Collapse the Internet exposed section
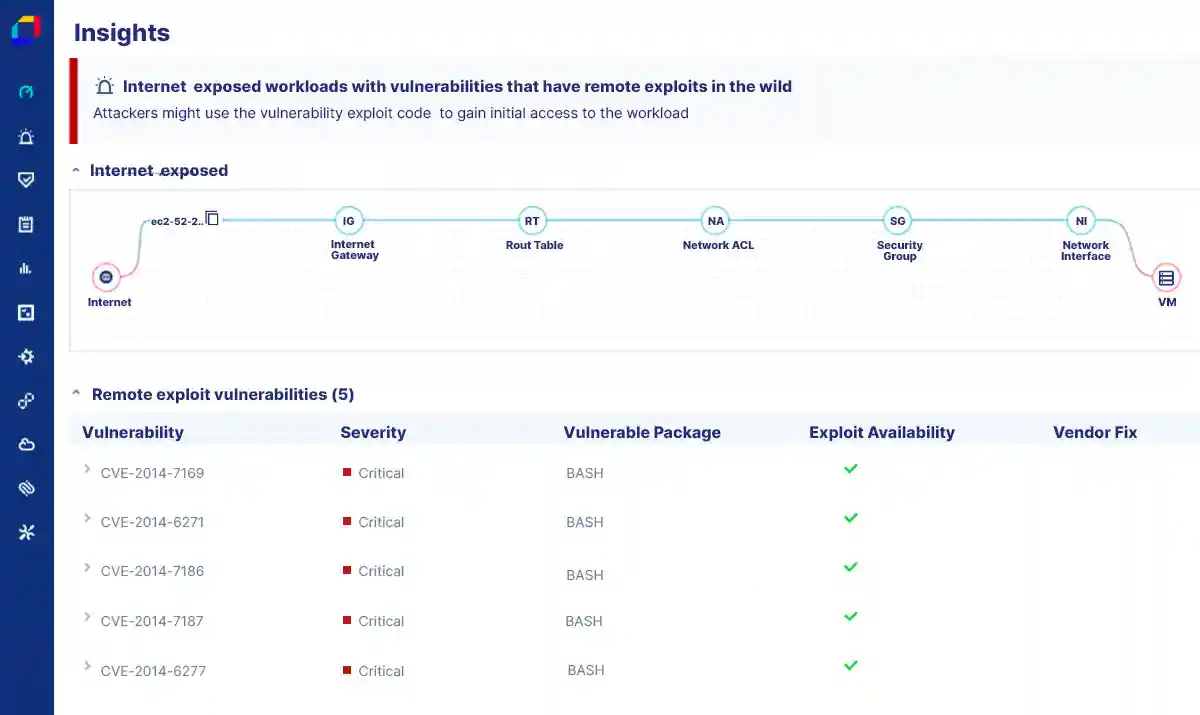This screenshot has height=715, width=1200. click(x=76, y=170)
